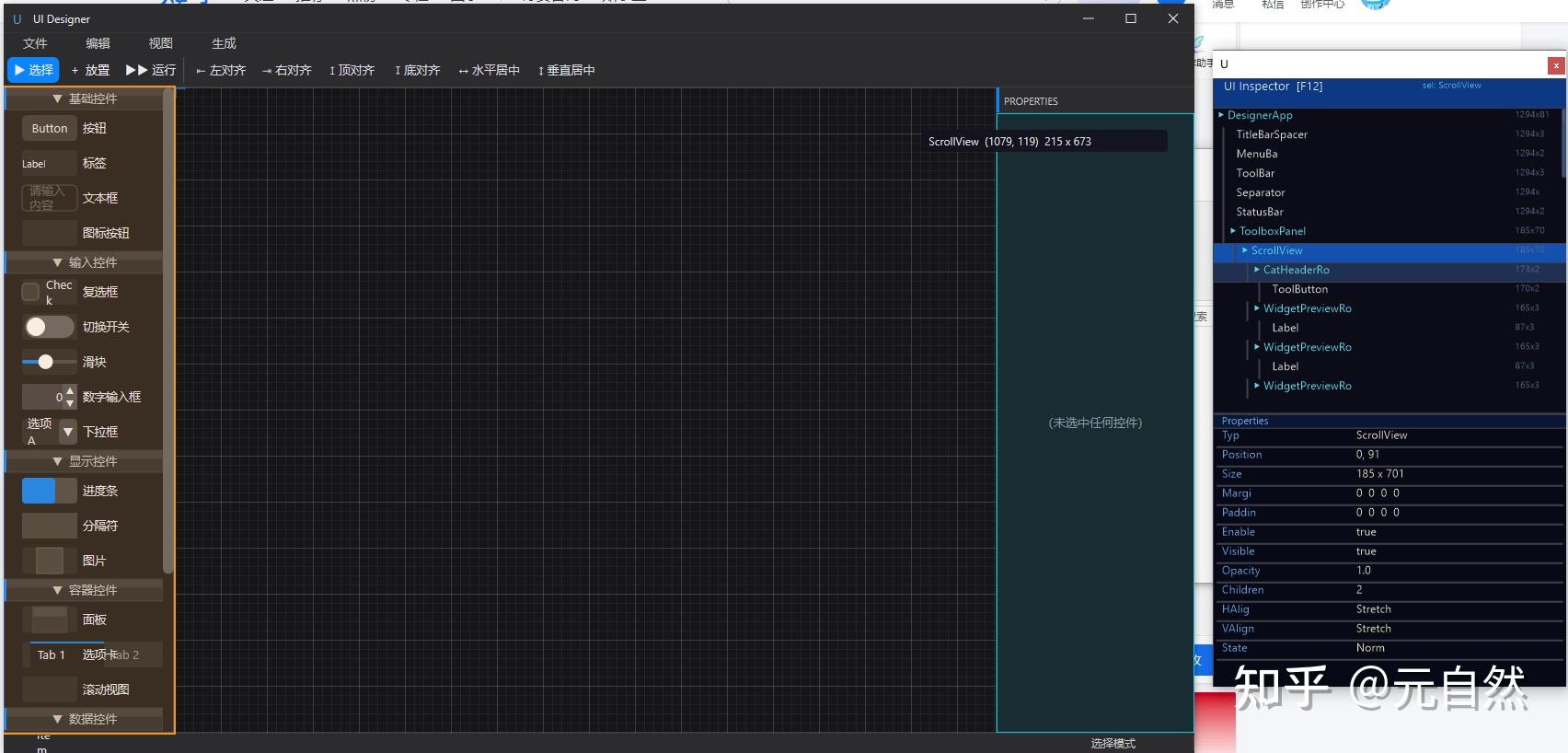This screenshot has width=1568, height=753.
Task: Toggle the DesignerApp node arrow in UI Inspector
Action: [x=1221, y=115]
